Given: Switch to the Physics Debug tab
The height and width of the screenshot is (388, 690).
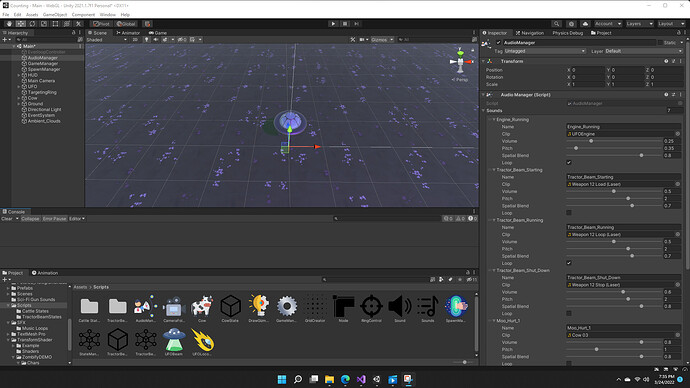Looking at the screenshot, I should pos(567,33).
